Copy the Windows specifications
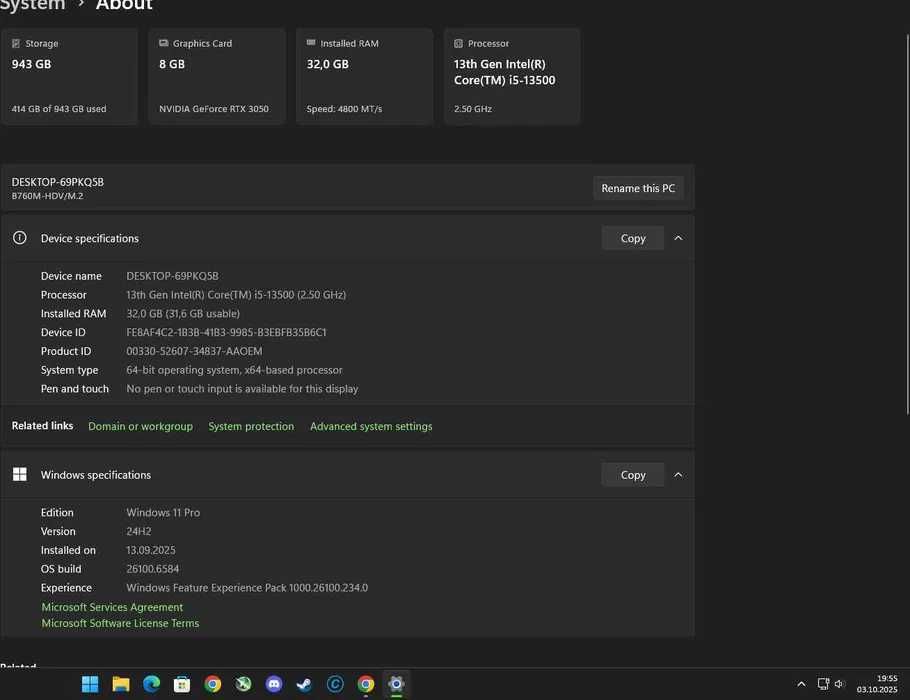Screen dimensions: 910x700 point(633,475)
